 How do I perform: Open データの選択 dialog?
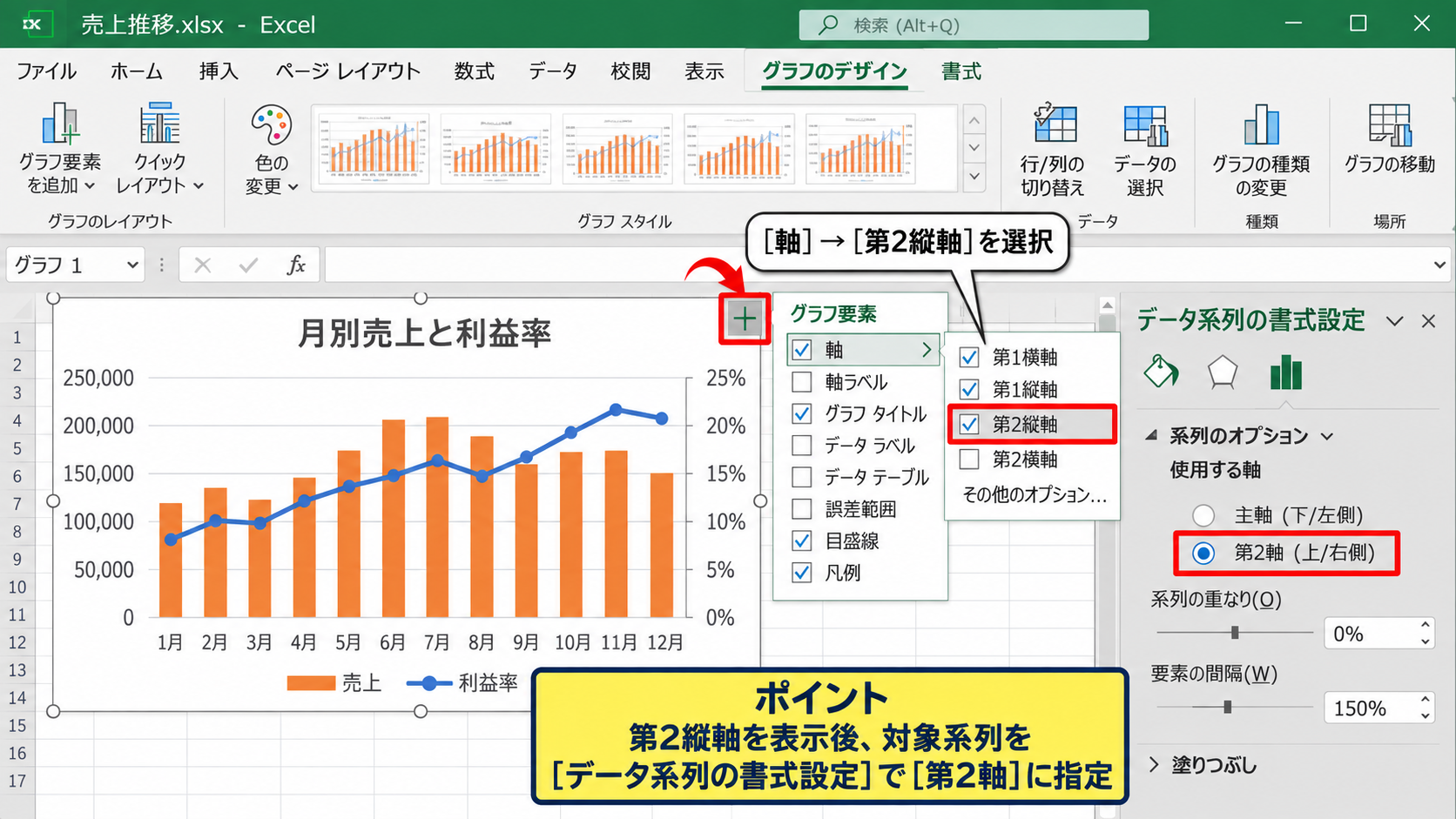coord(1144,150)
